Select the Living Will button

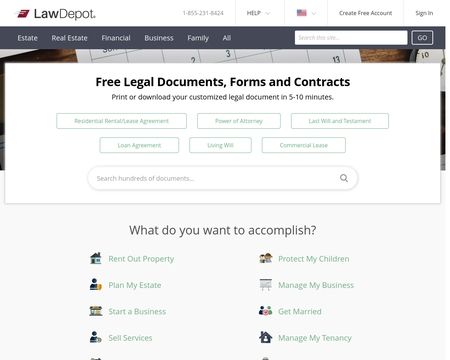coord(220,145)
